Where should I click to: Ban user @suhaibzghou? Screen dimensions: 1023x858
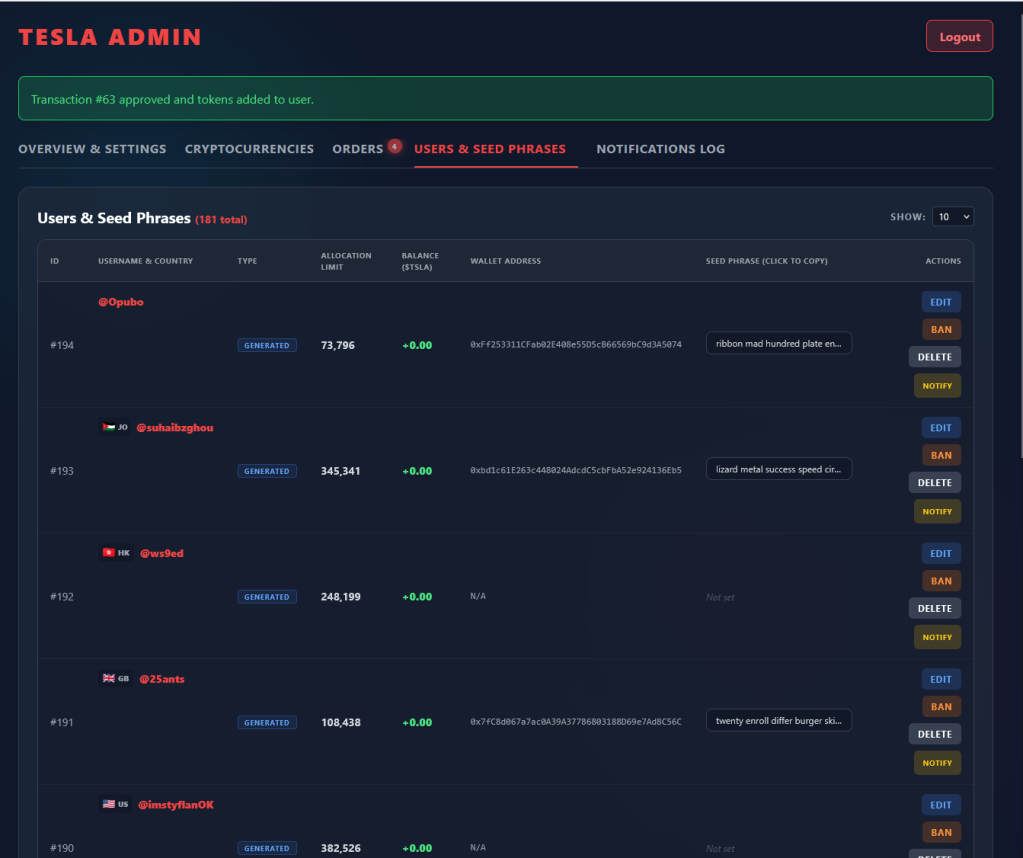[x=941, y=455]
